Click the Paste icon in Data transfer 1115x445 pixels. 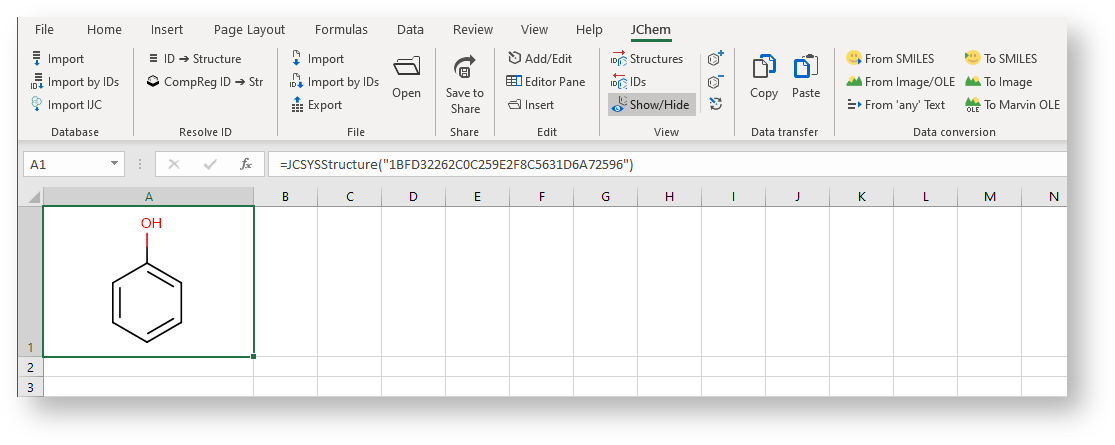[x=806, y=68]
